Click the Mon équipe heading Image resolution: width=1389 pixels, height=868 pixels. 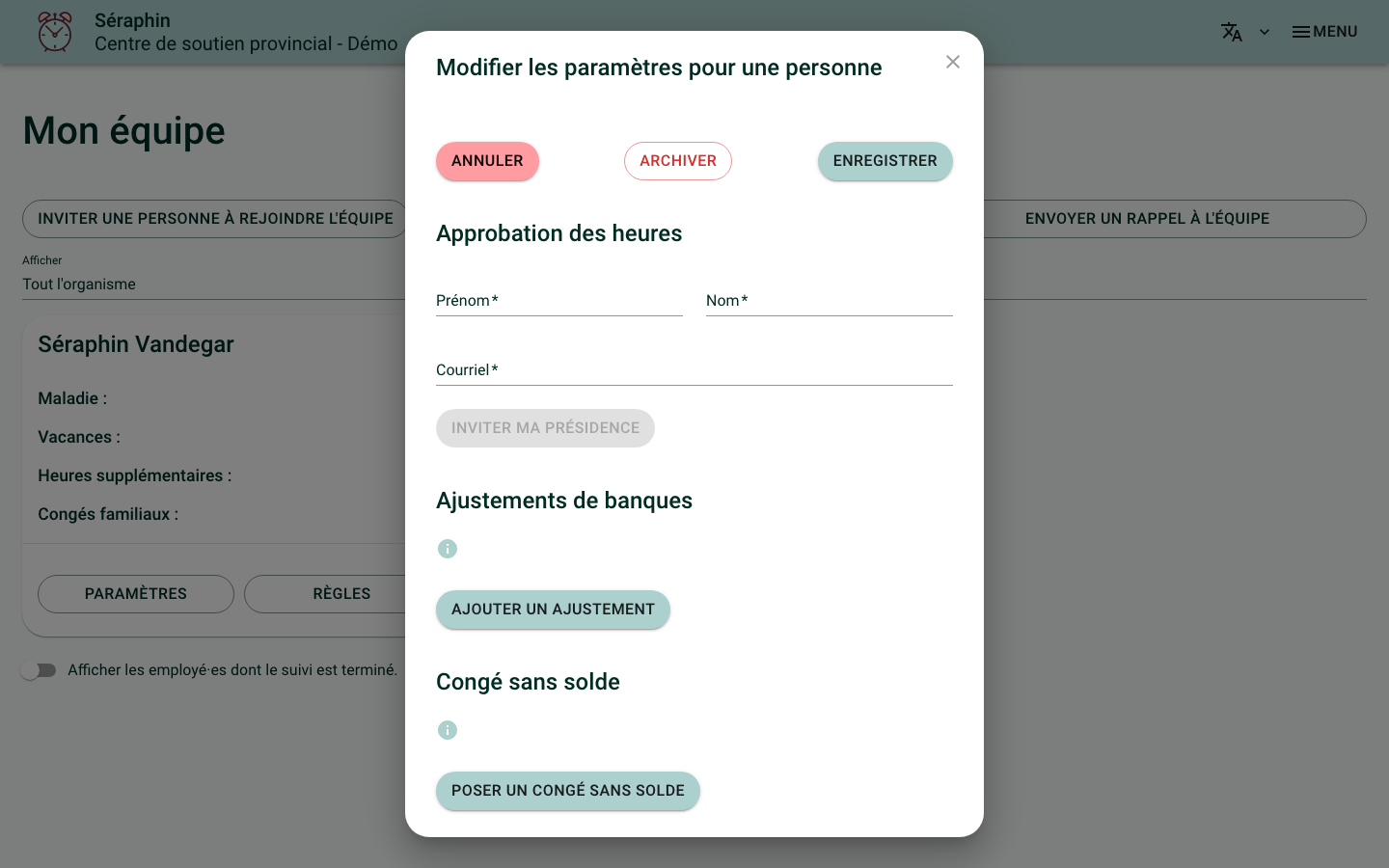[x=124, y=130]
